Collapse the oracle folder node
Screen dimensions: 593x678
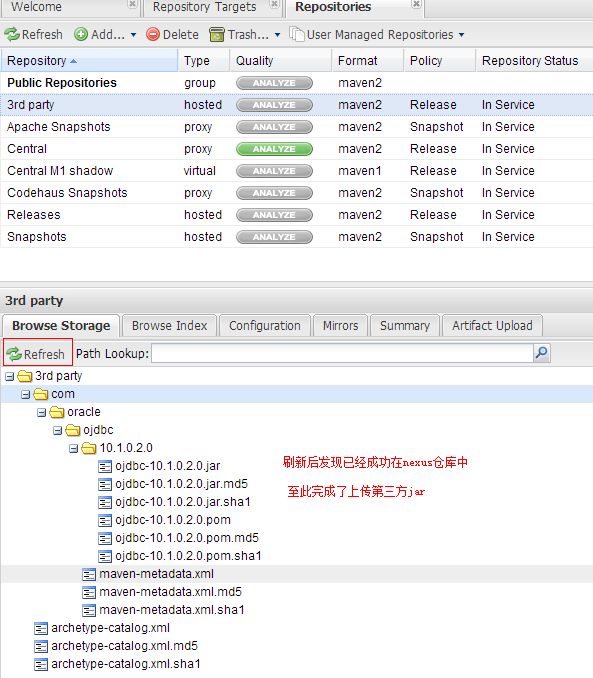click(x=42, y=413)
